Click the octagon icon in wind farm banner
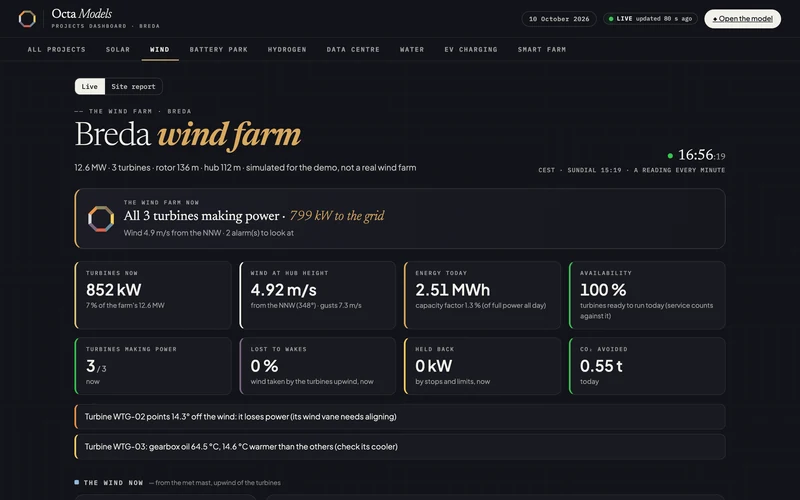 pyautogui.click(x=101, y=219)
